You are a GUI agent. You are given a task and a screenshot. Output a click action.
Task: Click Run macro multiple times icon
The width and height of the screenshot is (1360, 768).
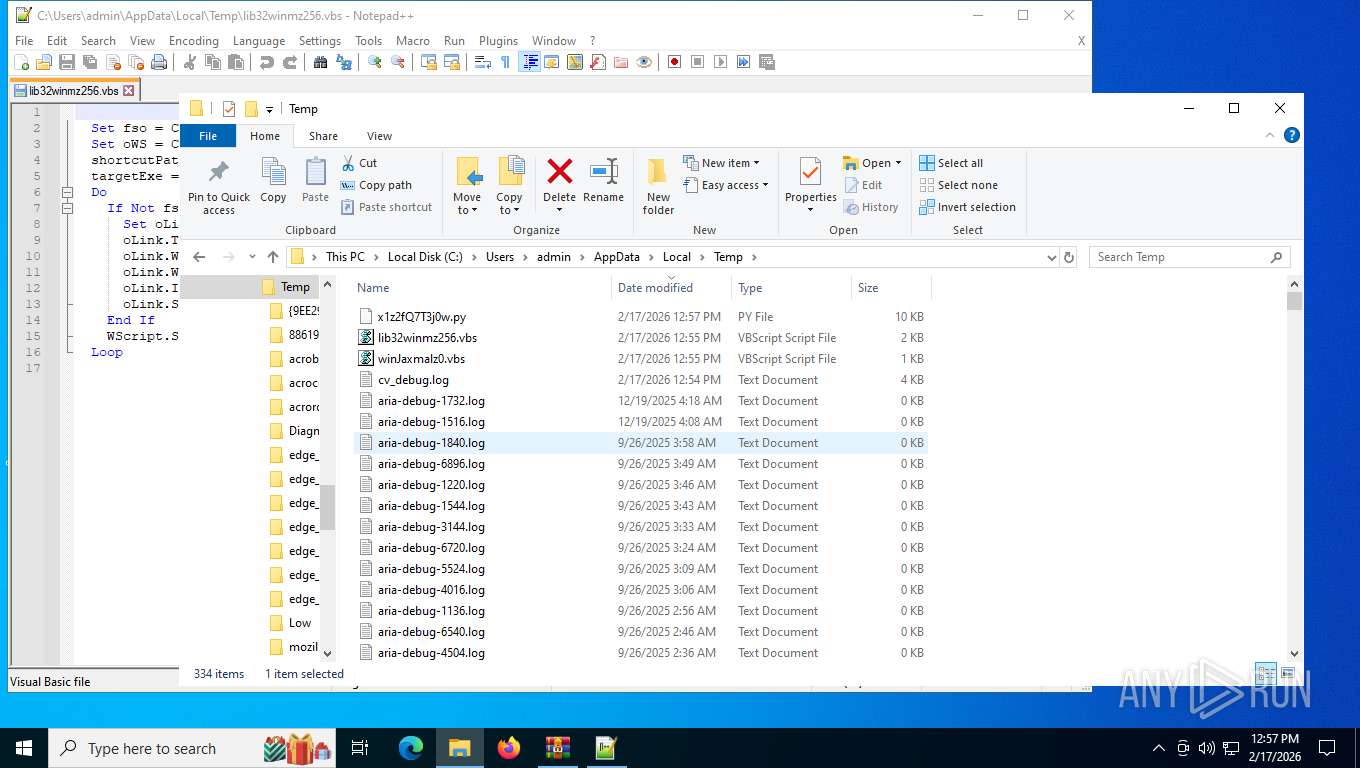click(x=743, y=62)
